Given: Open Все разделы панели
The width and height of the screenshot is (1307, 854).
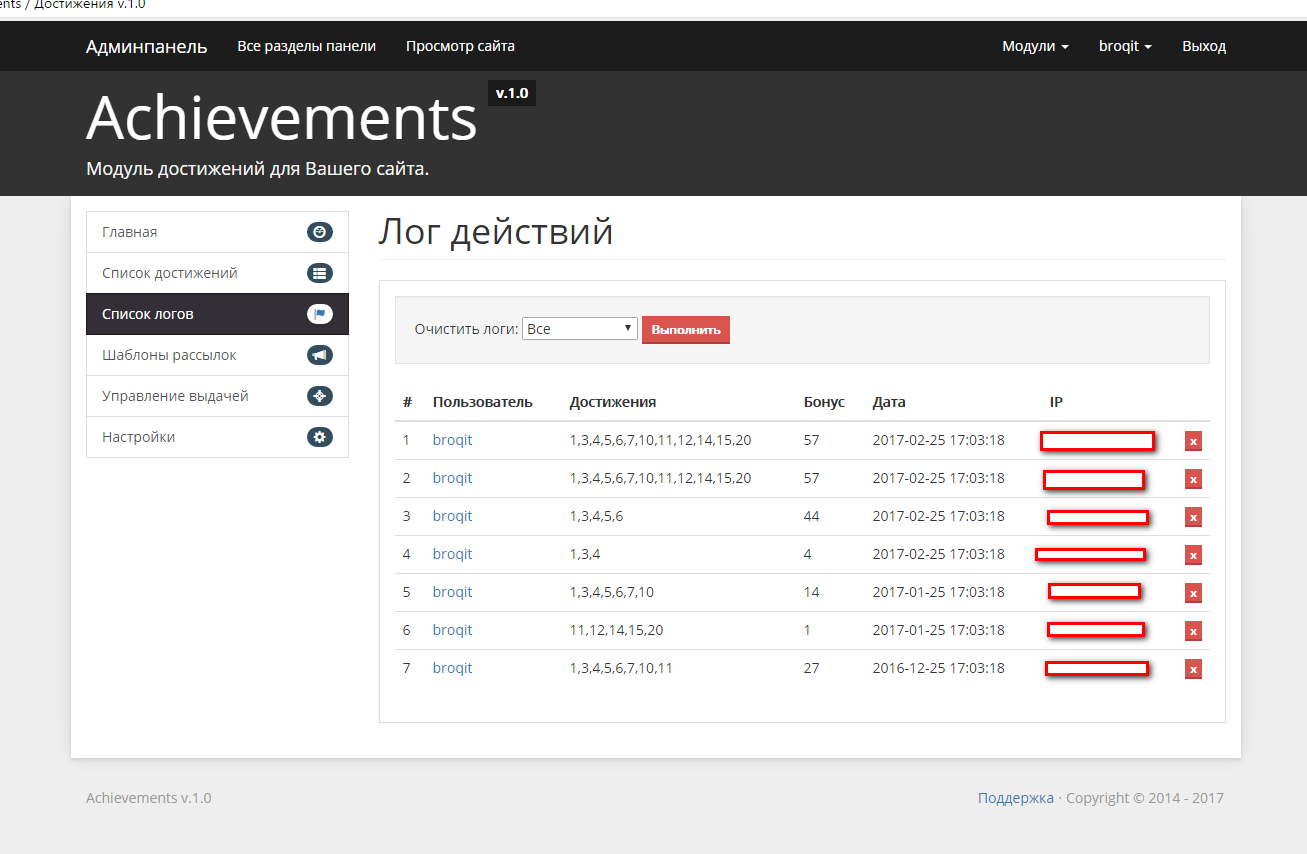Looking at the screenshot, I should coord(306,46).
